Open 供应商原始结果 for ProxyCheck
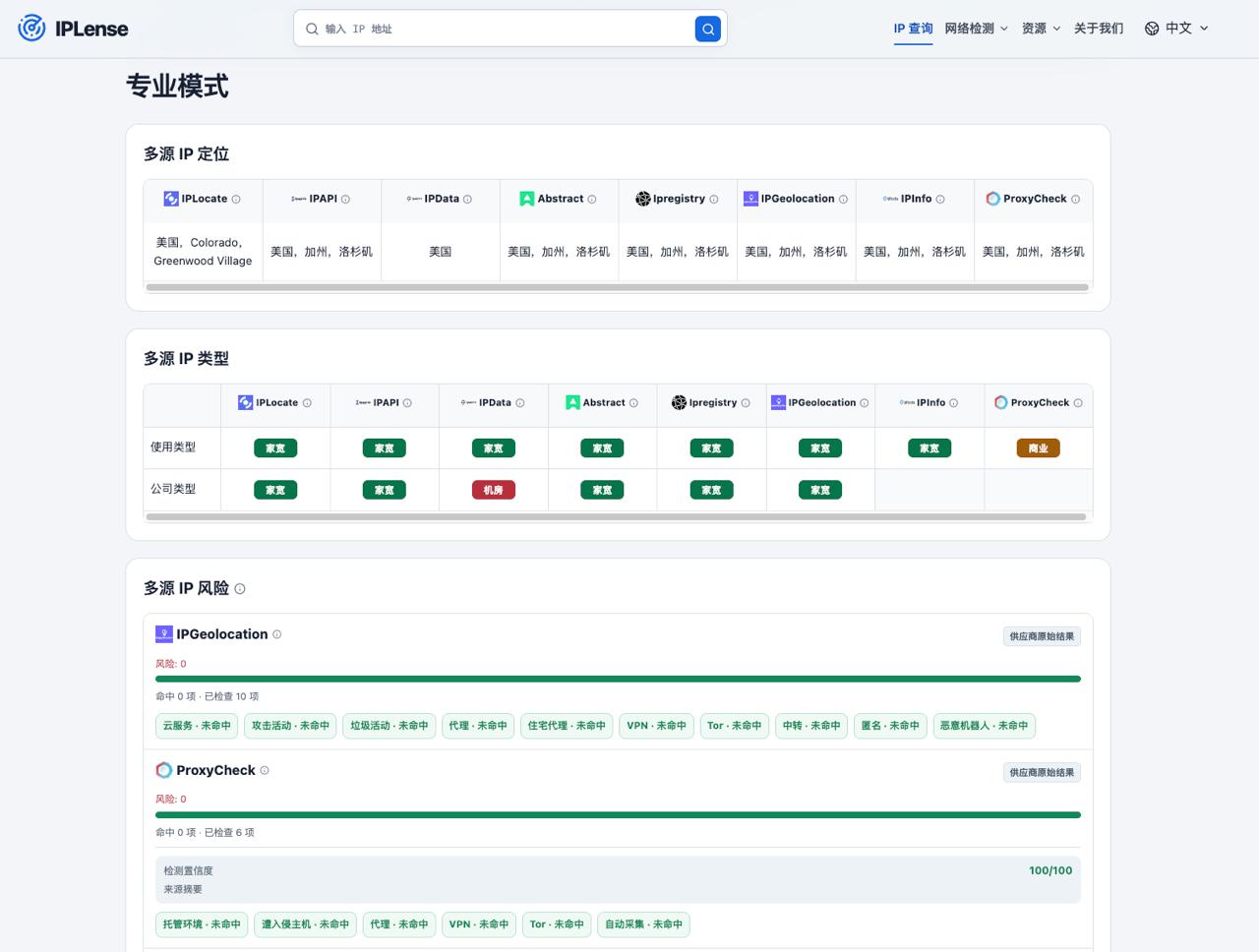The image size is (1259, 952). [x=1042, y=772]
